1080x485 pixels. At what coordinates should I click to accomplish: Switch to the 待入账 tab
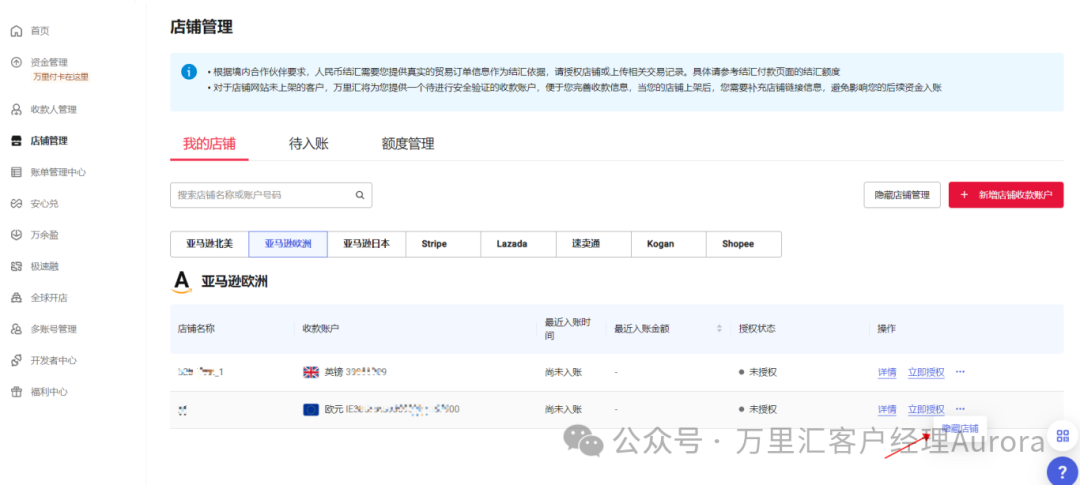[x=308, y=143]
